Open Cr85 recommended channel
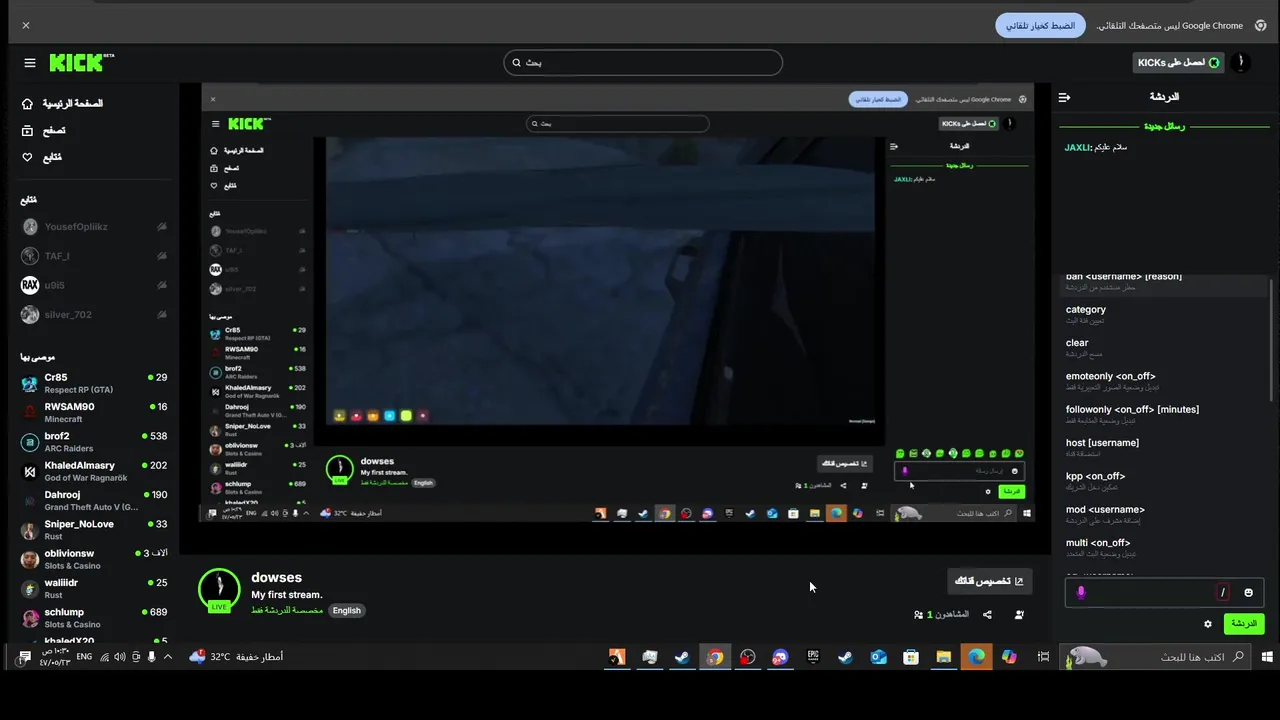Viewport: 1280px width, 720px height. pyautogui.click(x=94, y=383)
